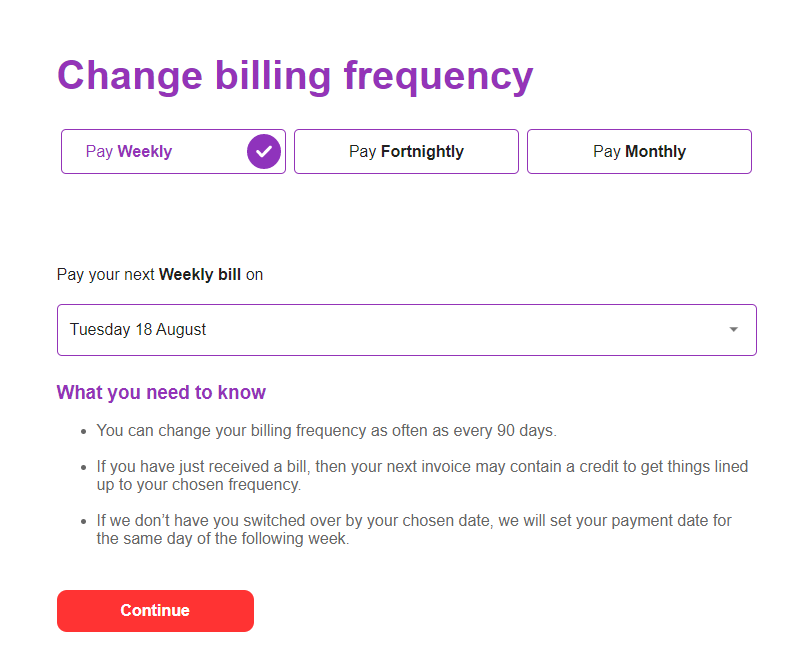793x651 pixels.
Task: Click the purple checkmark icon on Pay Weekly
Action: (263, 151)
